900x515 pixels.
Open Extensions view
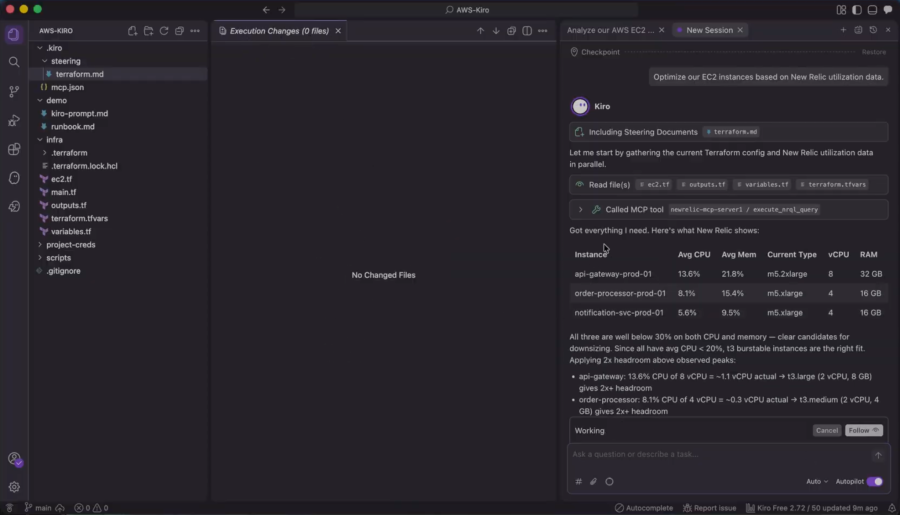click(x=14, y=149)
